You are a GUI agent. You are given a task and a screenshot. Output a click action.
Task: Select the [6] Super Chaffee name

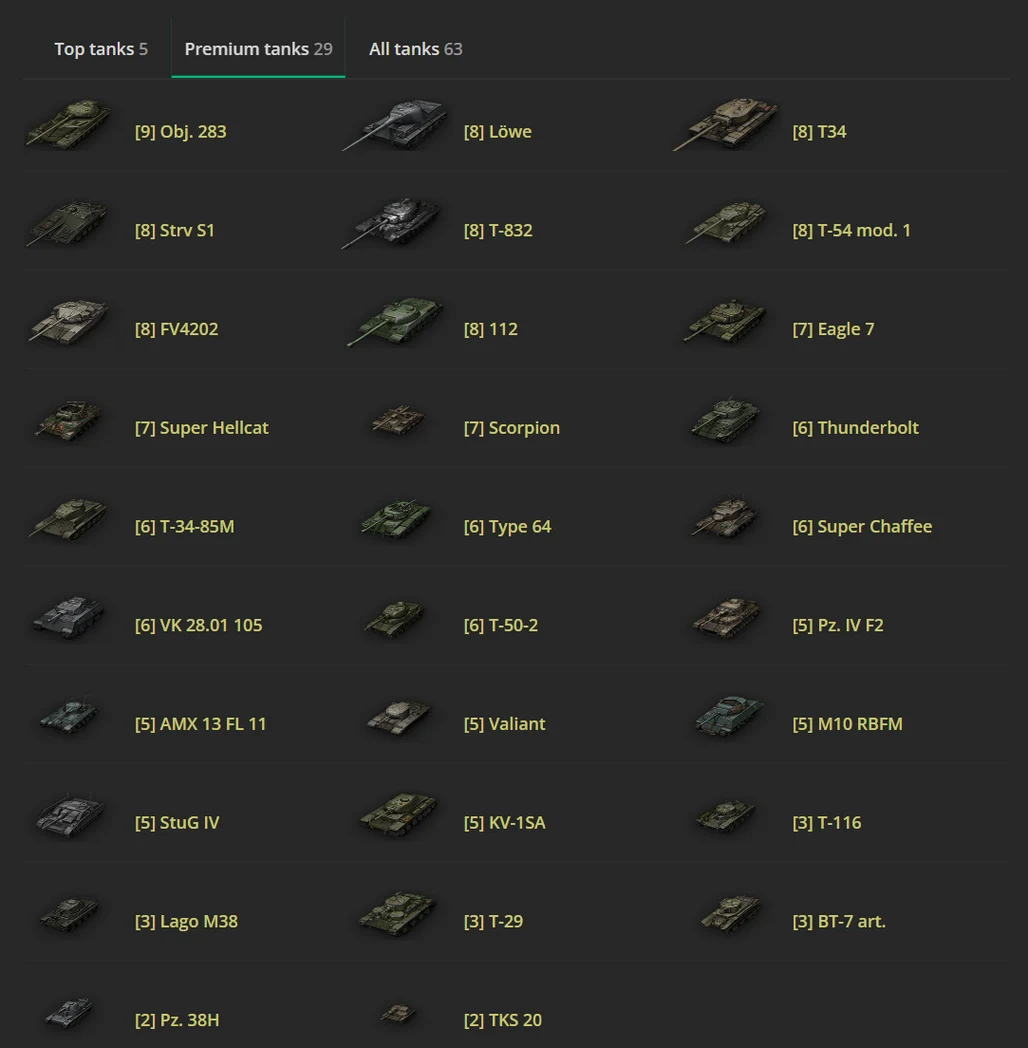coord(862,527)
